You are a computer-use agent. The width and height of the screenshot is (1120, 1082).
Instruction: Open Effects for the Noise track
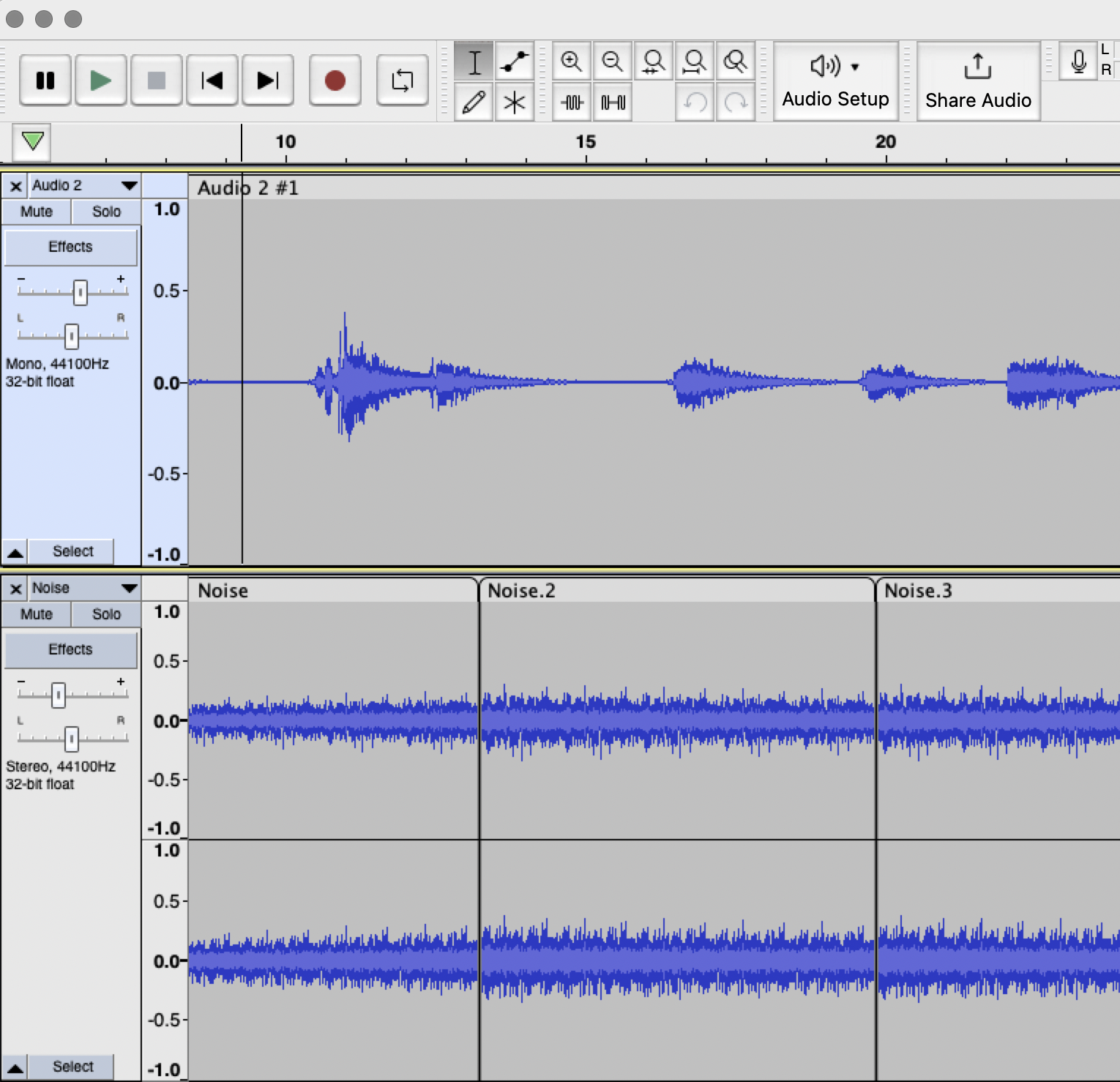pos(71,650)
